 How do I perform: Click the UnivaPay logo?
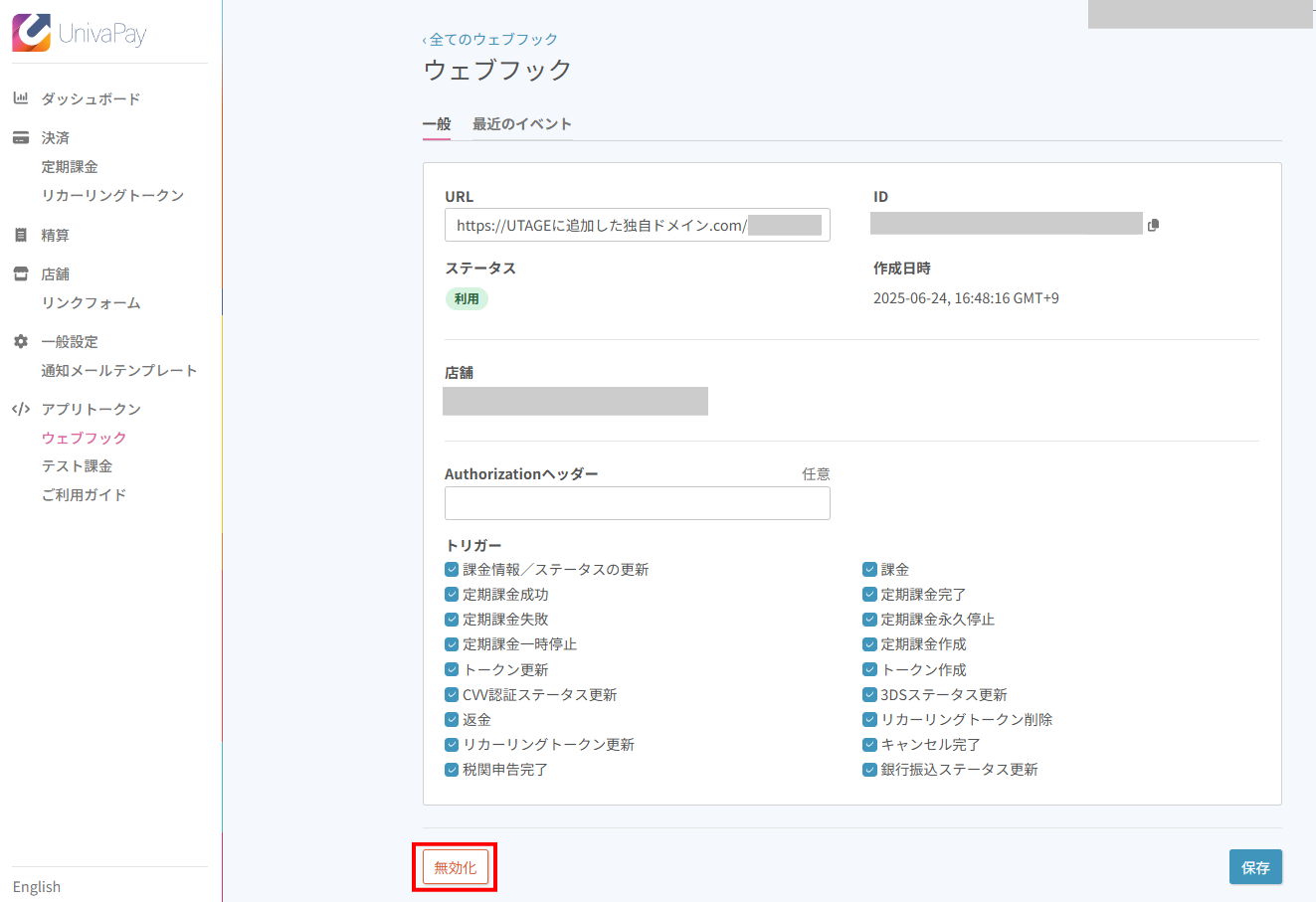[x=80, y=33]
